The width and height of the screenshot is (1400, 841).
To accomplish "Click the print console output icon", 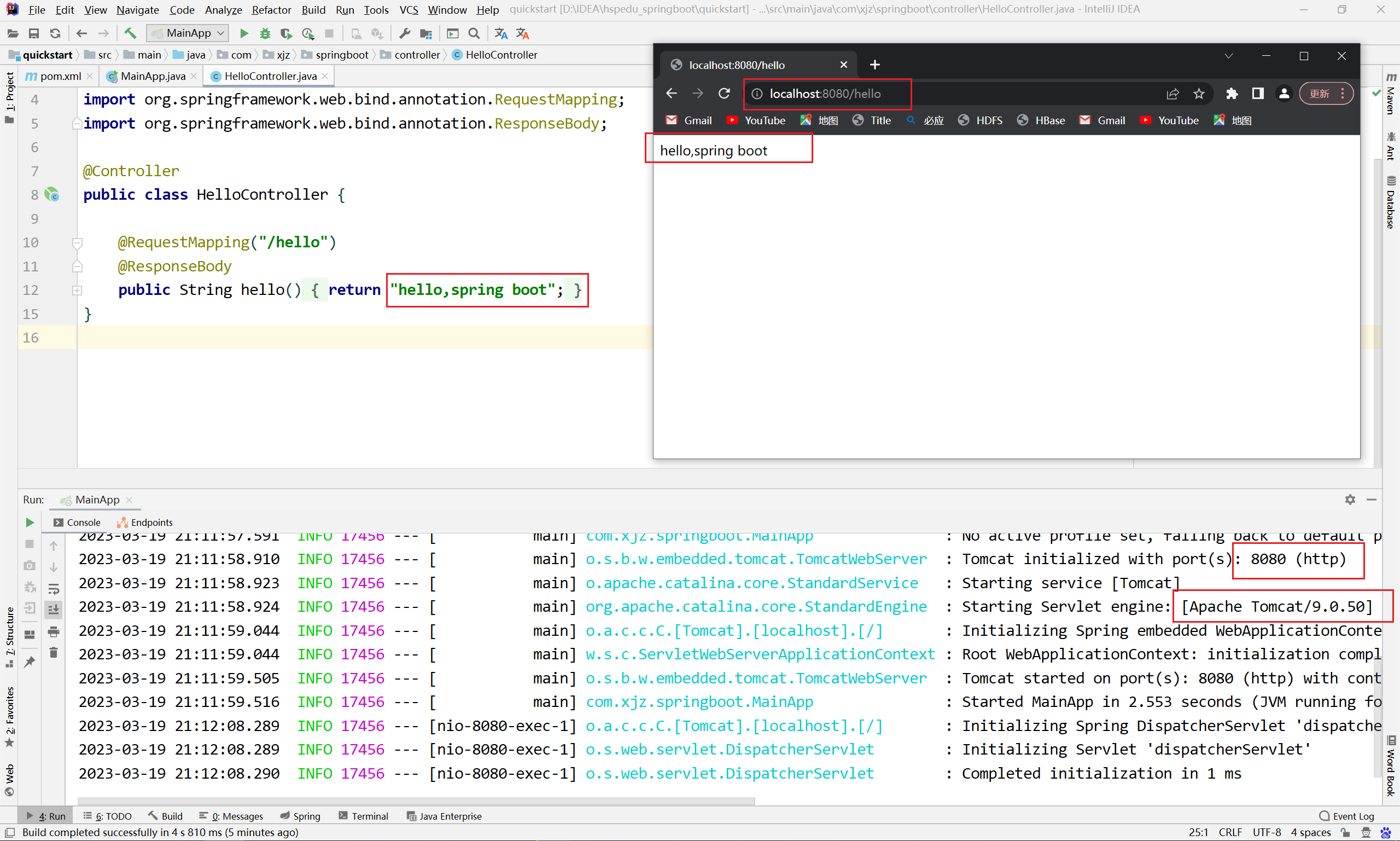I will tap(54, 631).
